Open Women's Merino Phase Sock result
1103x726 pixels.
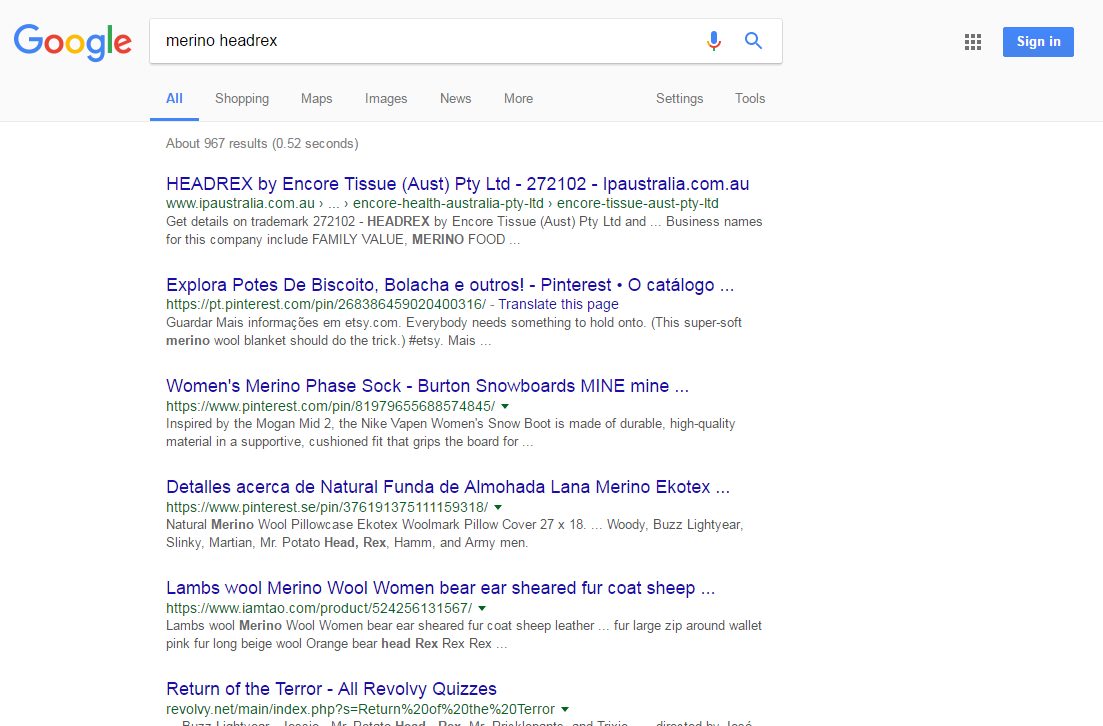(427, 386)
